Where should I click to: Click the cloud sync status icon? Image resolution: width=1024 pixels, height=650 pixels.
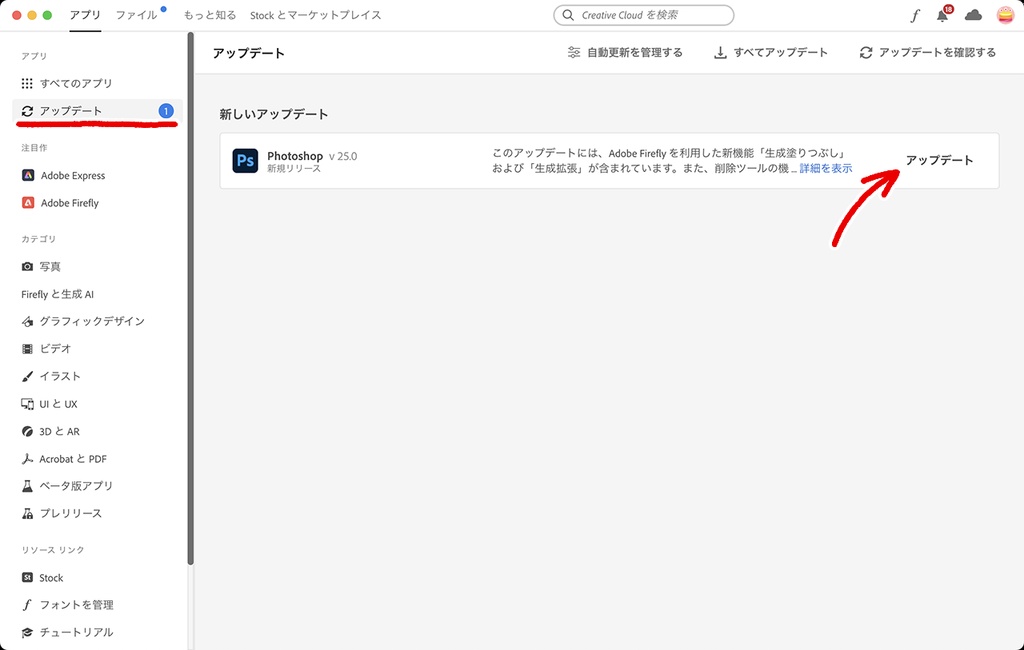973,15
